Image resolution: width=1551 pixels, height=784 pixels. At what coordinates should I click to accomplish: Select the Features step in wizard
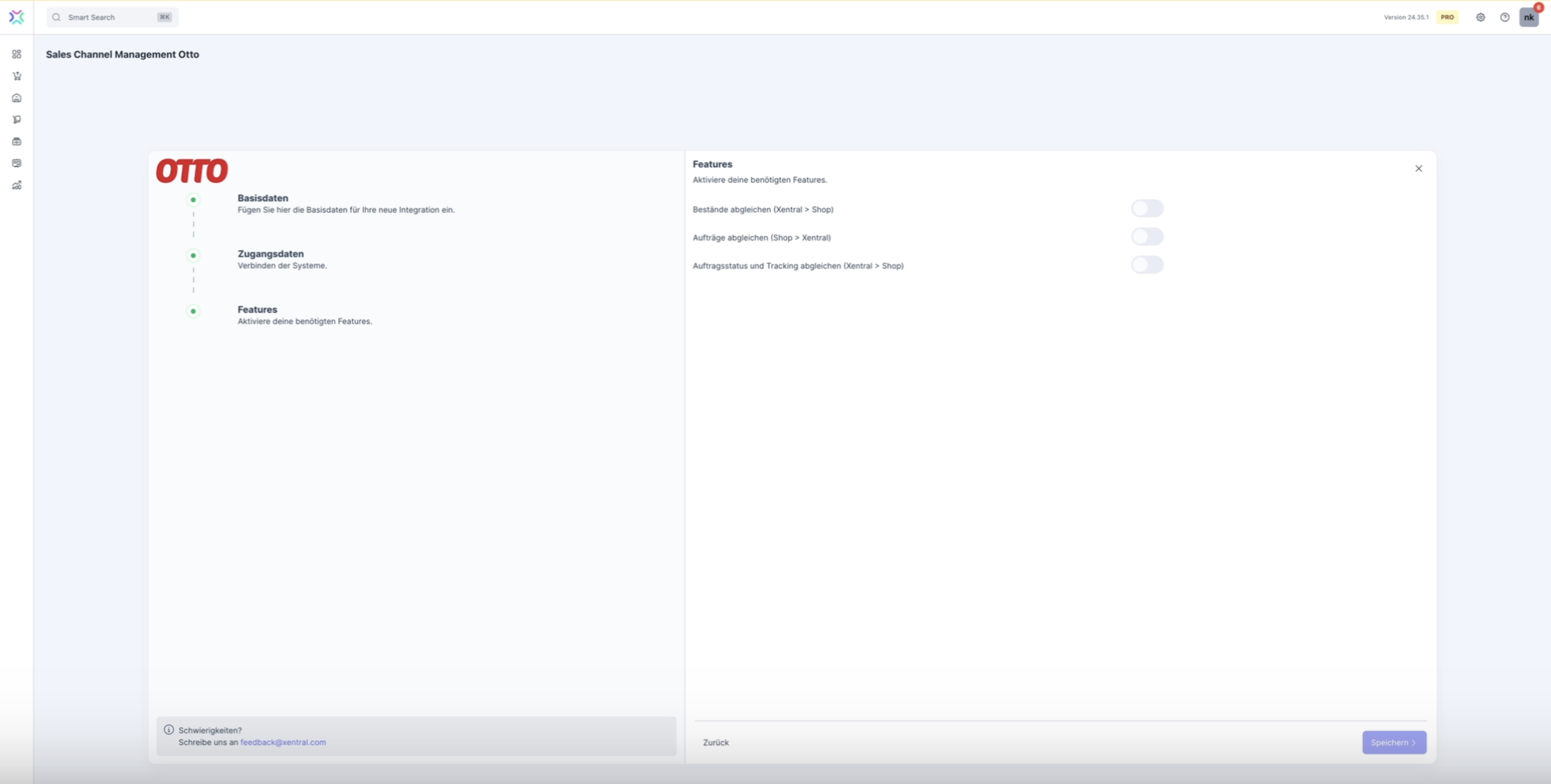click(257, 310)
